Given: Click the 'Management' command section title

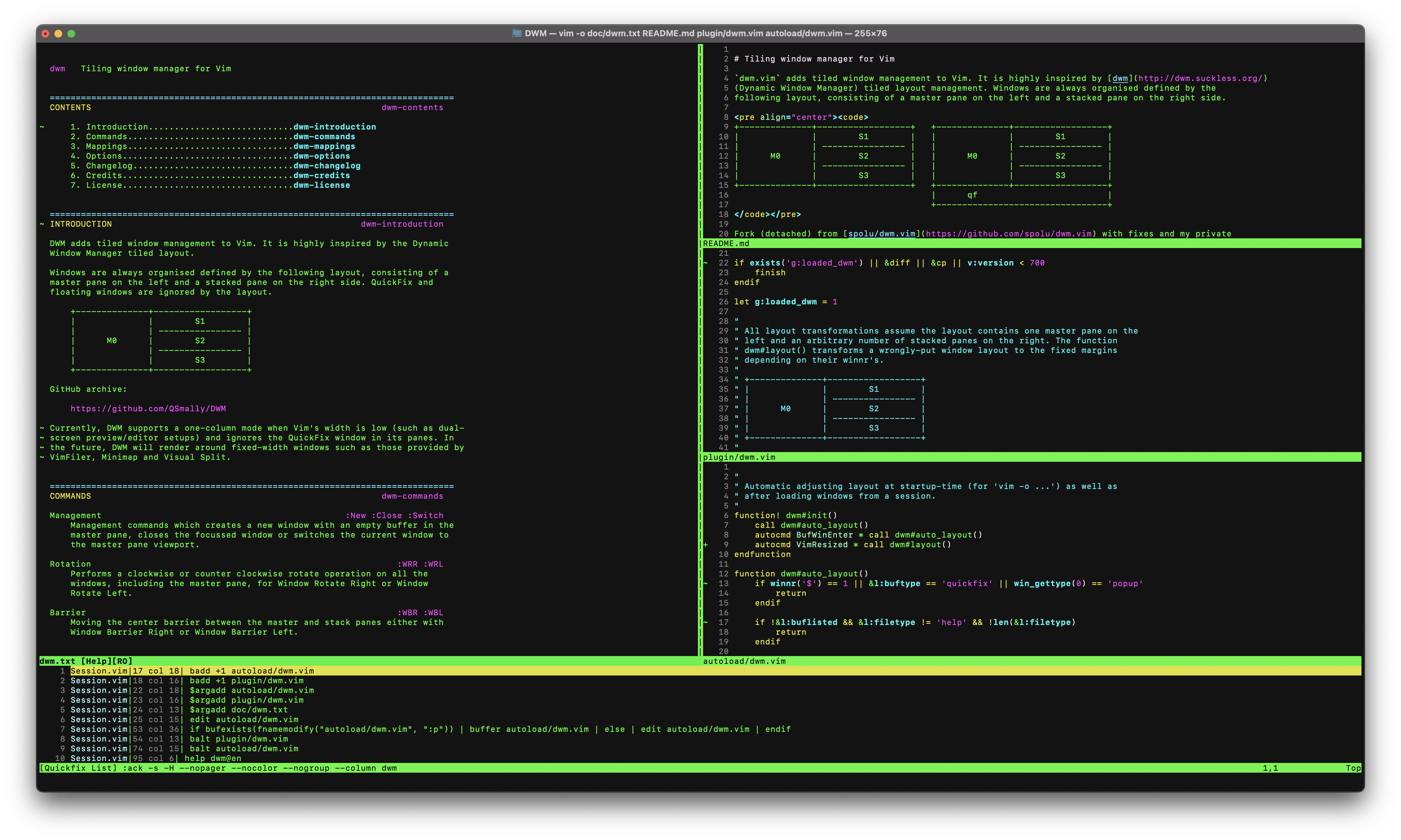Looking at the screenshot, I should (x=75, y=516).
